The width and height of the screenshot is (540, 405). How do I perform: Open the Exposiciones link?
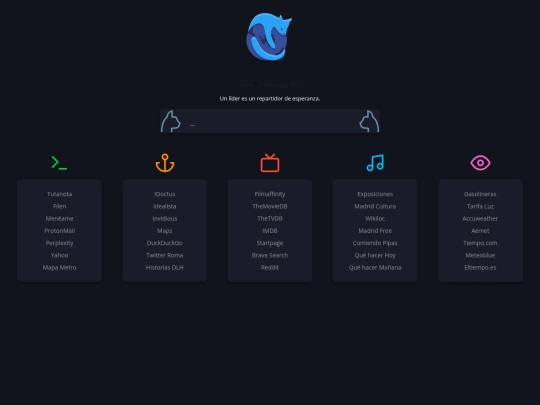click(375, 194)
